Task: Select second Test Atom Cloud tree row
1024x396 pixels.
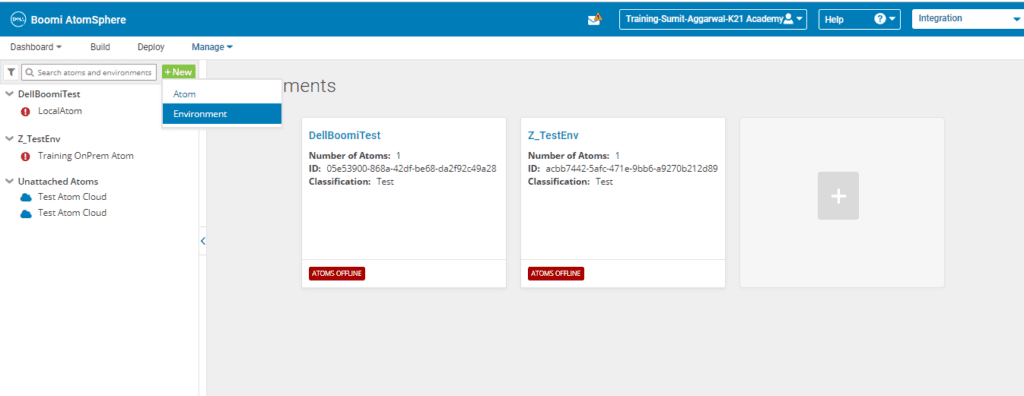Action: click(x=72, y=213)
